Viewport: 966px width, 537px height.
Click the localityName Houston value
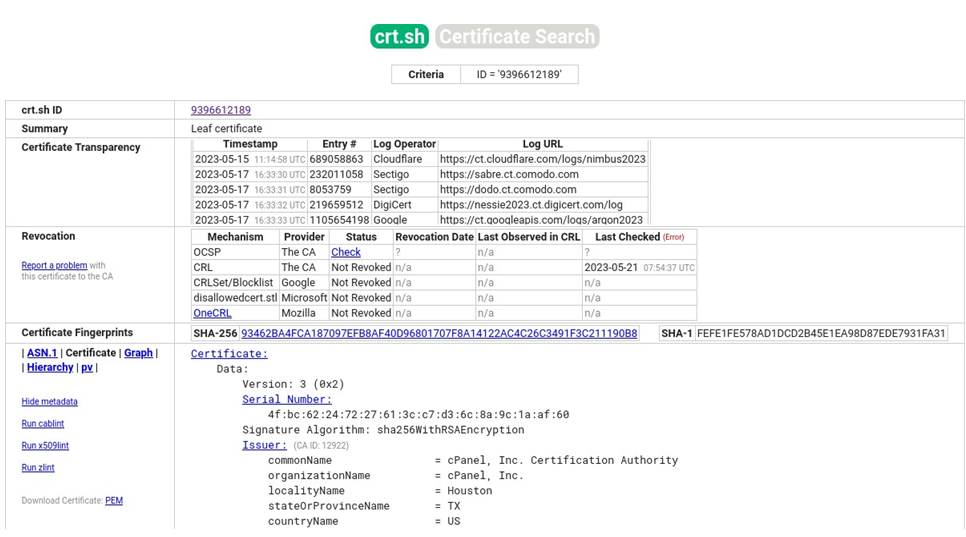pyautogui.click(x=469, y=491)
